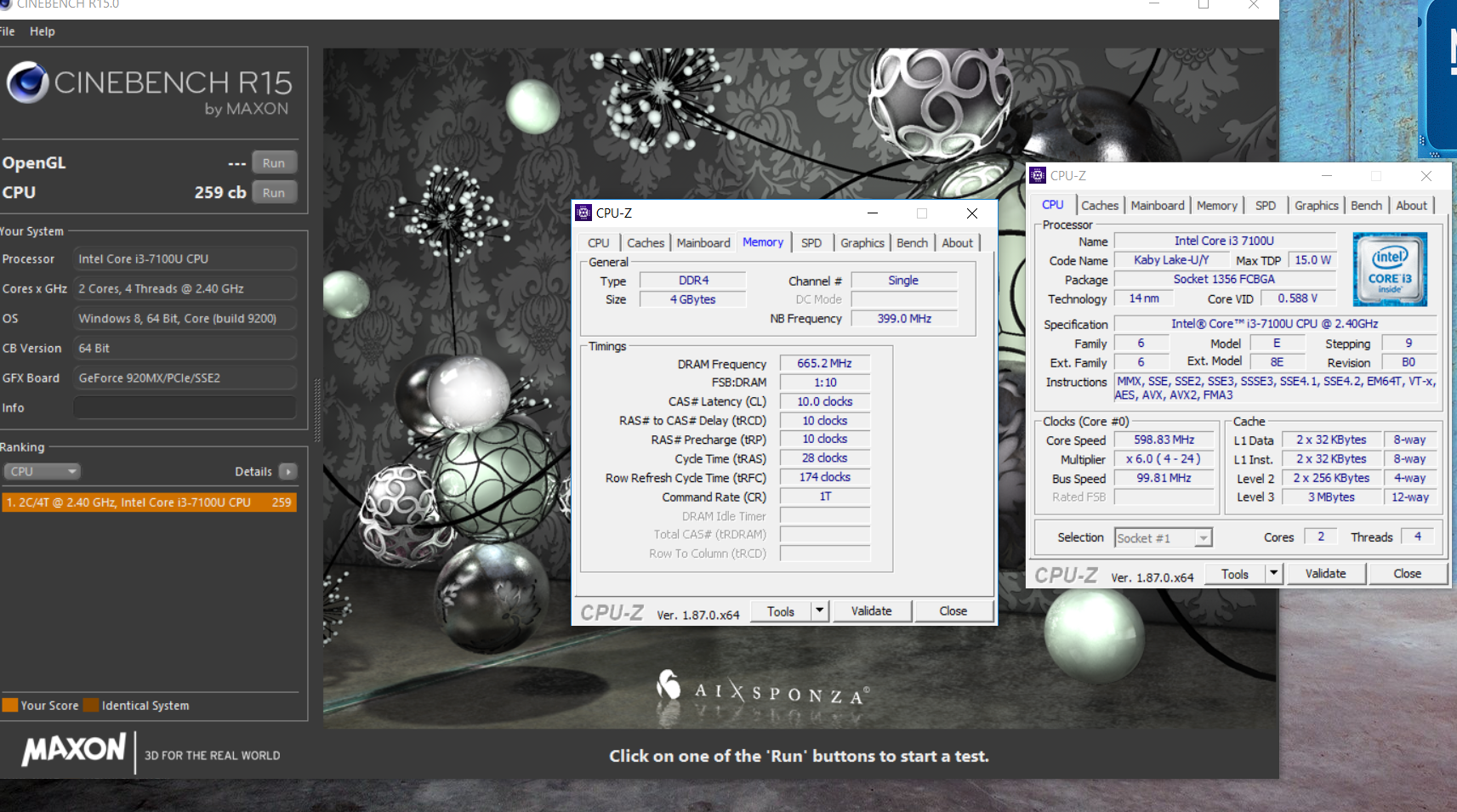Viewport: 1457px width, 812px height.
Task: Open the Memory tab in the right CPU-Z window
Action: coord(1217,206)
